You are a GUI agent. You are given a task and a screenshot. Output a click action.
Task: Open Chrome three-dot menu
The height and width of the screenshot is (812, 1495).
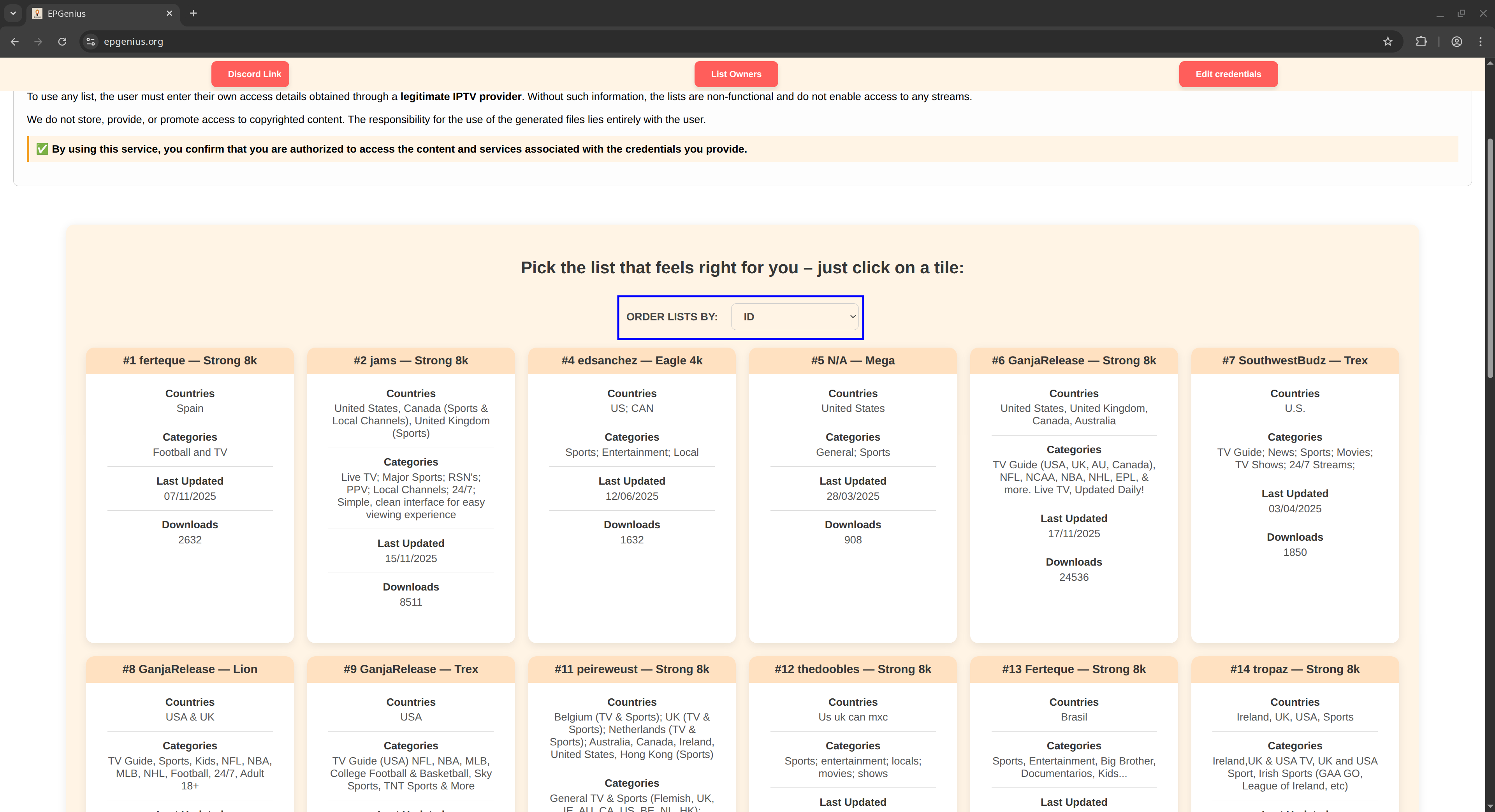pyautogui.click(x=1481, y=41)
